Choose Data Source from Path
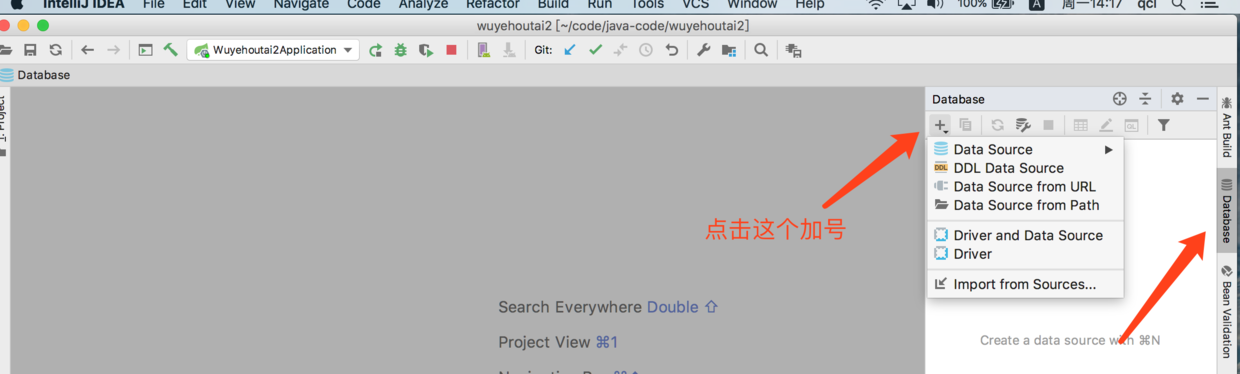Screen dimensions: 1240x374 point(1025,205)
